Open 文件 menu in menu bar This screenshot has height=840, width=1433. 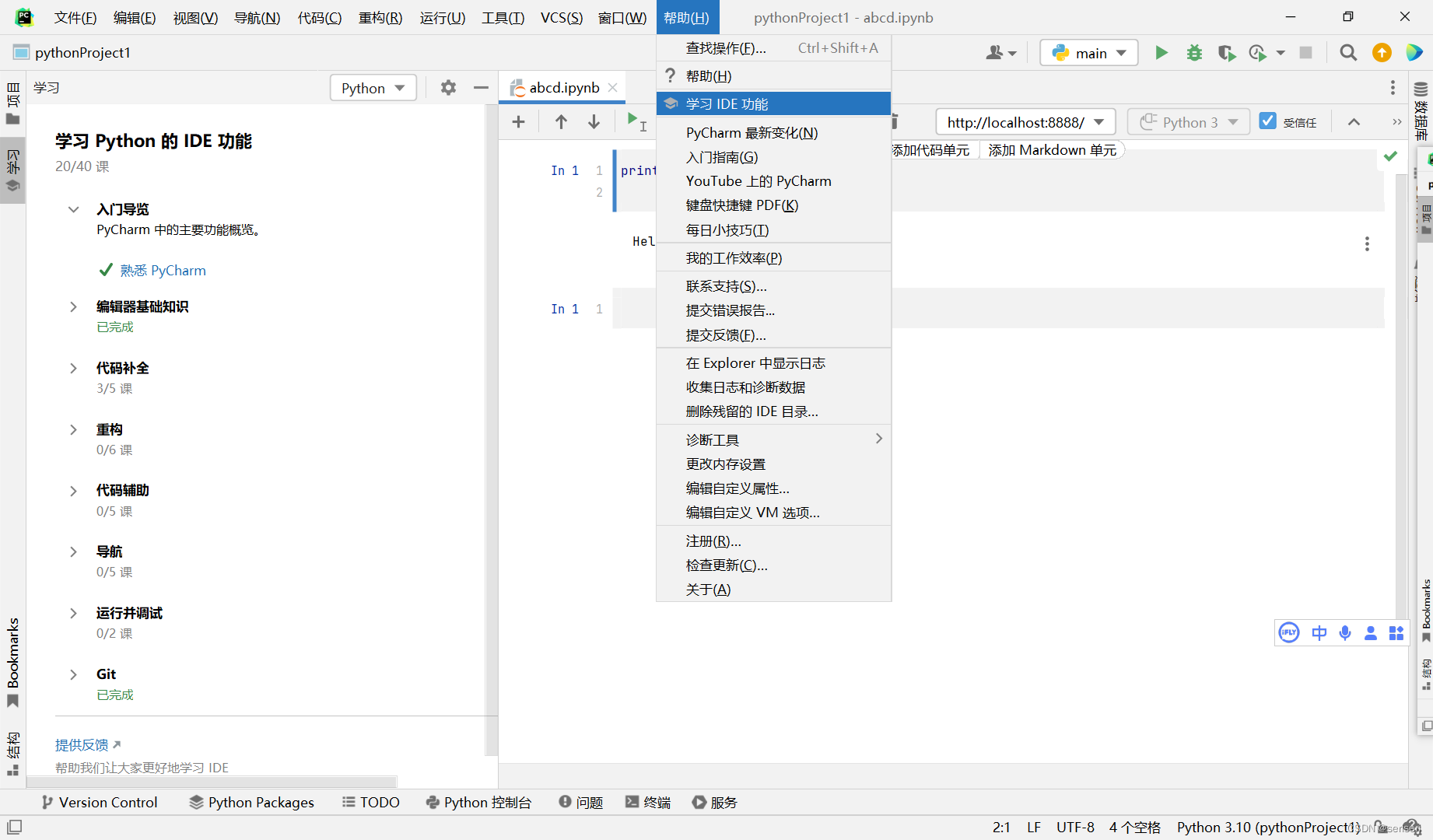click(75, 17)
